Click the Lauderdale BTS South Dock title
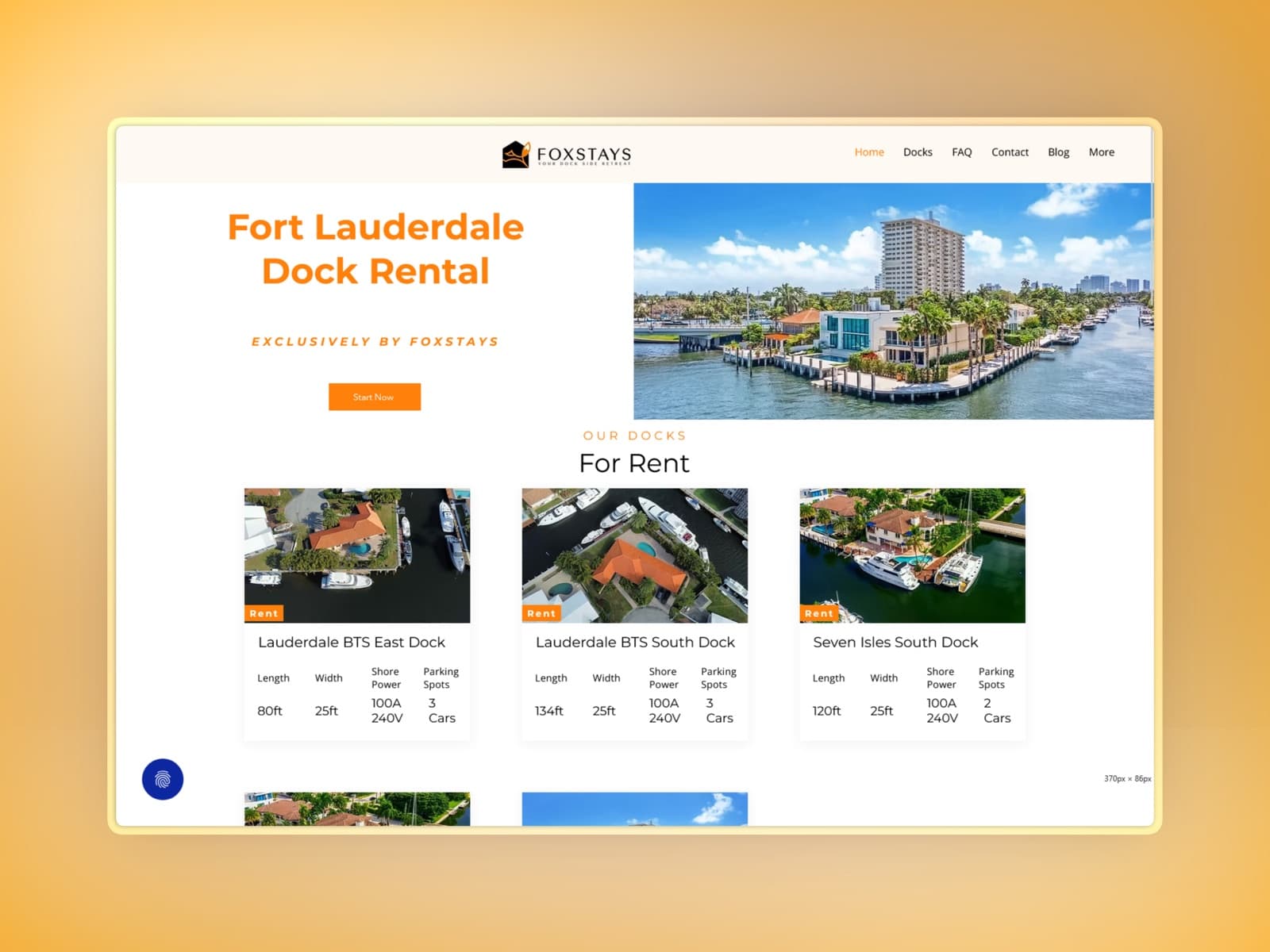The width and height of the screenshot is (1270, 952). click(x=635, y=642)
